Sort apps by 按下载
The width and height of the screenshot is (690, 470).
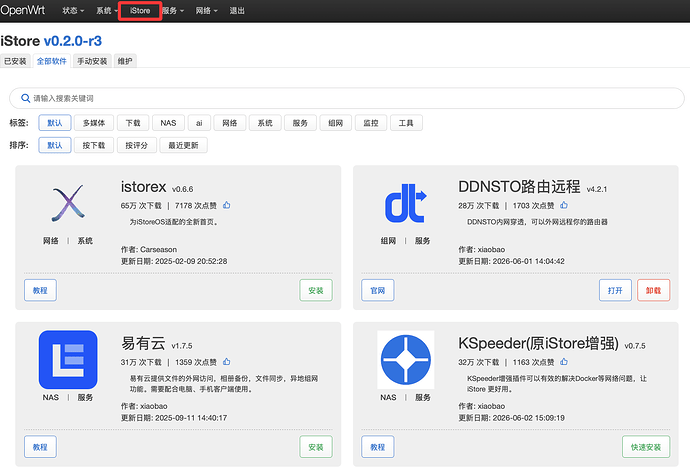click(94, 145)
